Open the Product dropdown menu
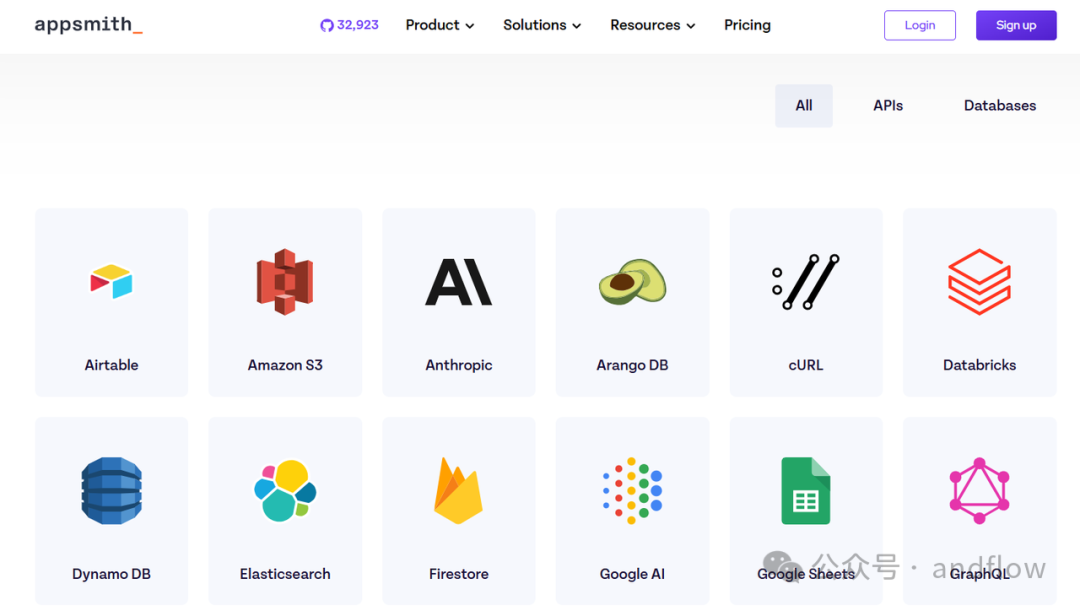 (x=439, y=25)
